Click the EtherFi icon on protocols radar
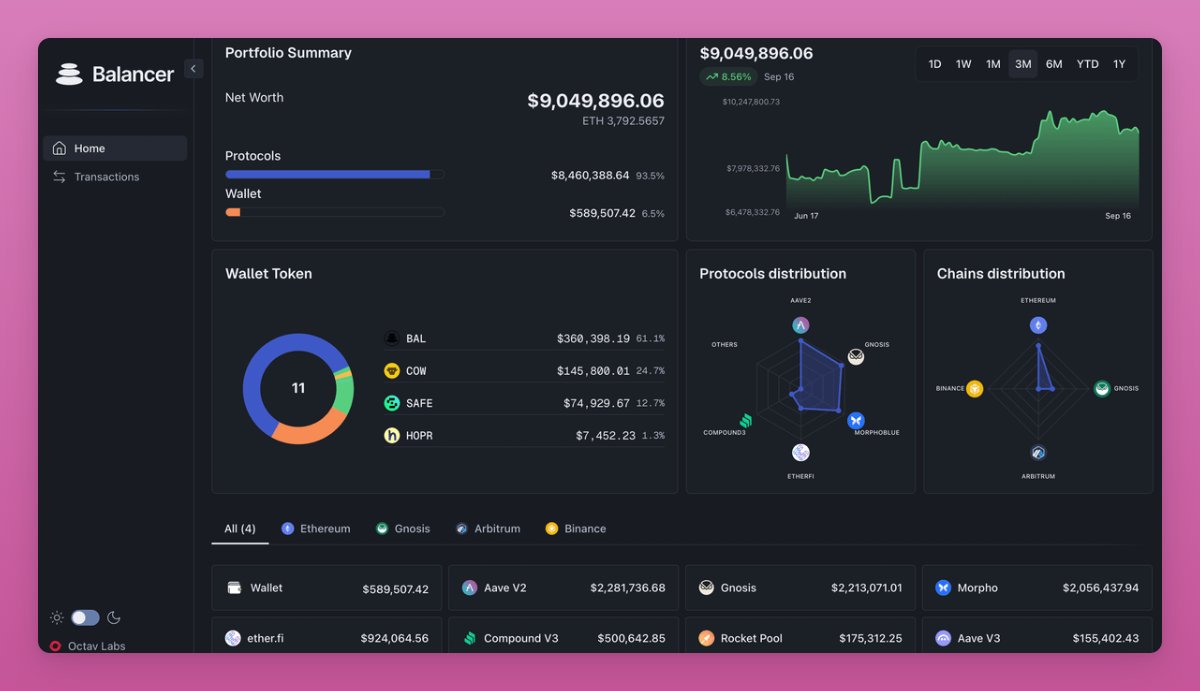Image resolution: width=1200 pixels, height=691 pixels. tap(800, 452)
